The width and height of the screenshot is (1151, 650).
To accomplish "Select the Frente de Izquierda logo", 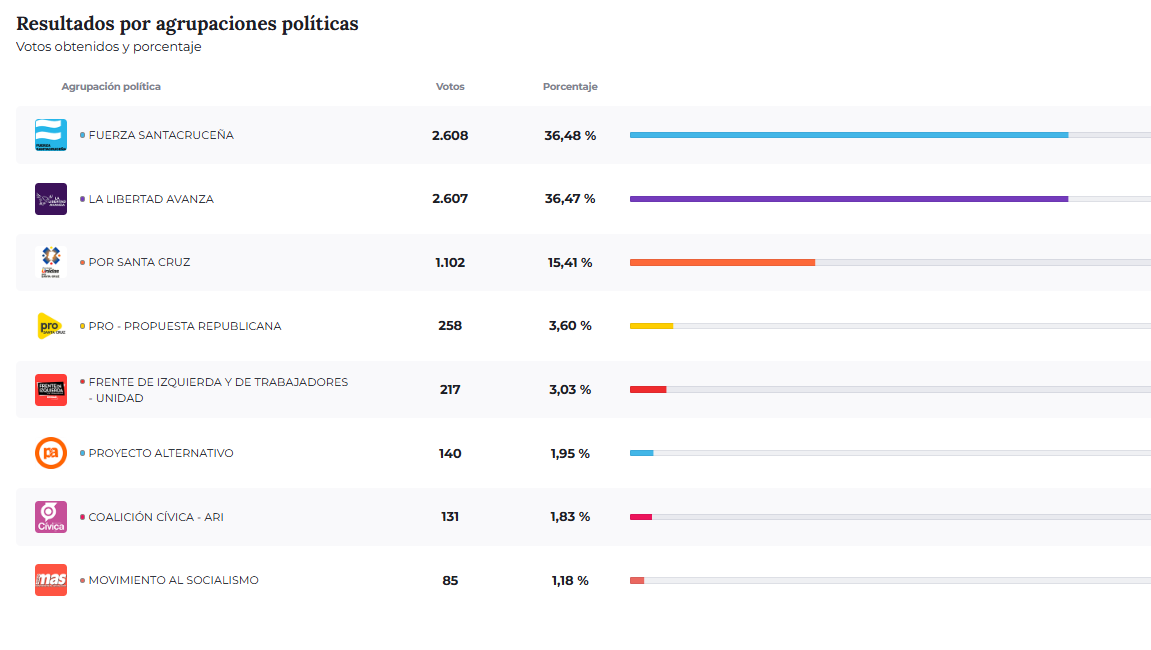I will tap(50, 389).
